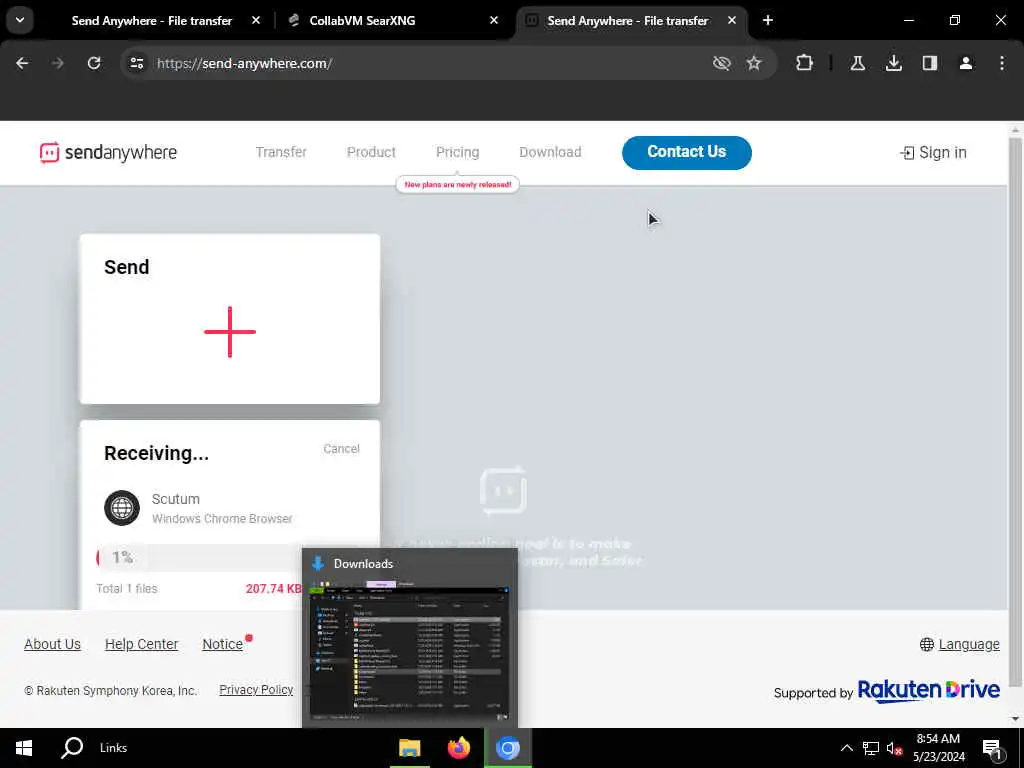Open Firefox from the taskbar

pyautogui.click(x=458, y=748)
